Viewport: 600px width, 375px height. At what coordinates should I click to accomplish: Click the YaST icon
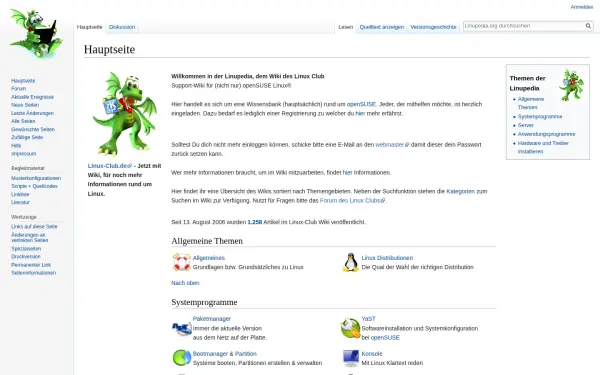pos(350,328)
